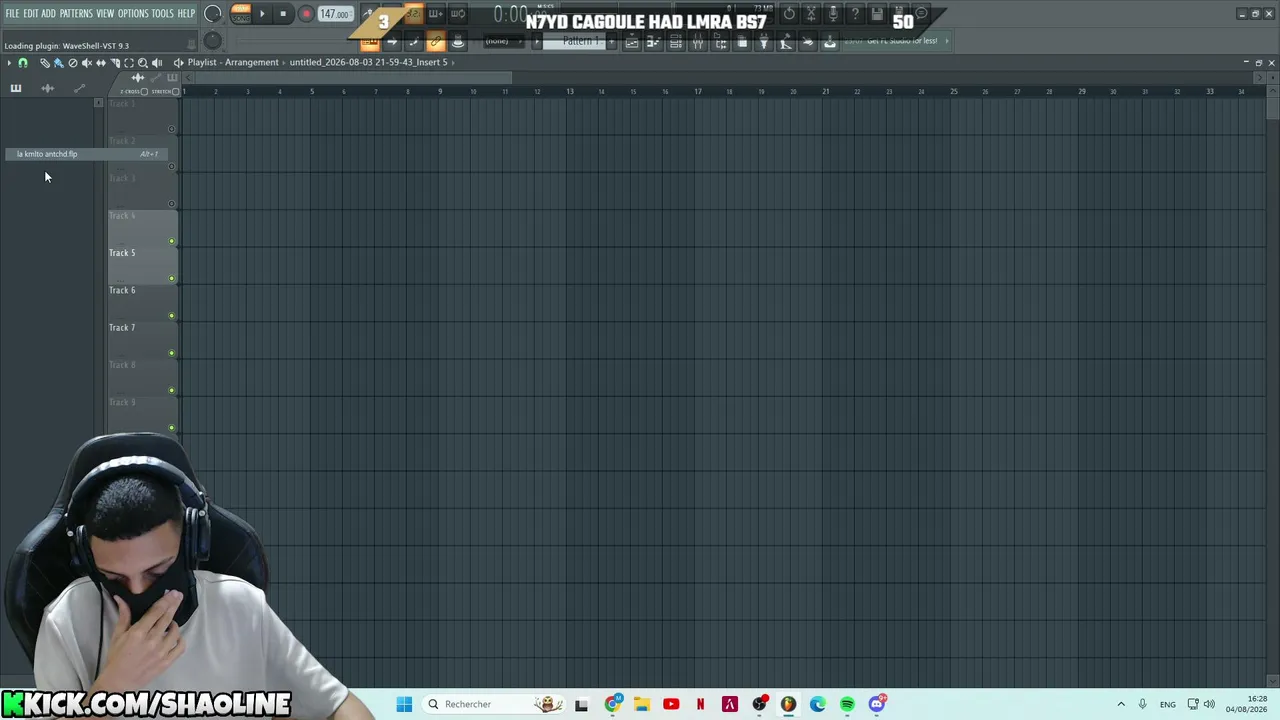Open the channel rack view icon
Screen dimensions: 1280x720
point(676,41)
